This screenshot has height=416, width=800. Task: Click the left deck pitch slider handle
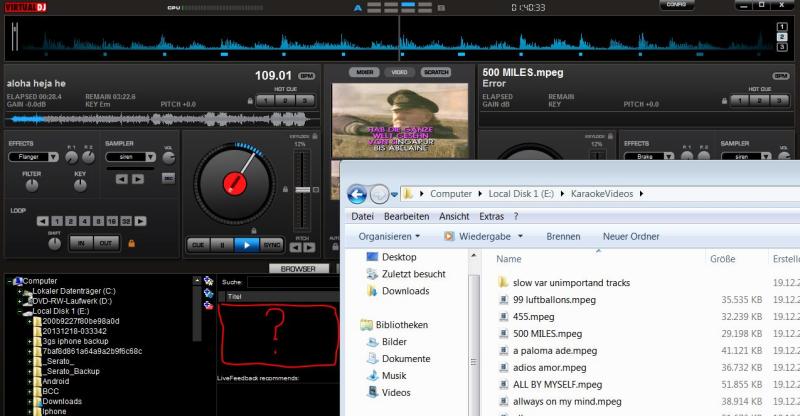pyautogui.click(x=301, y=187)
